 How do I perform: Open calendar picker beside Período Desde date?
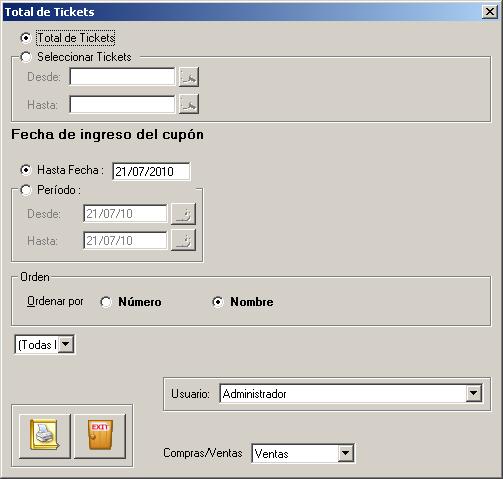click(x=183, y=214)
